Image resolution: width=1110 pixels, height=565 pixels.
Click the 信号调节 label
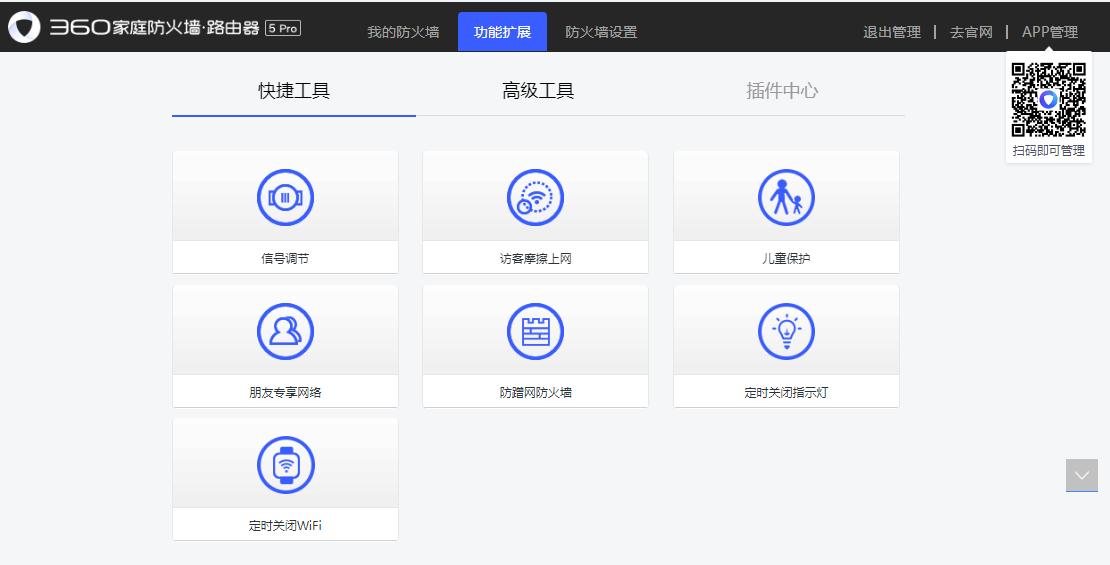285,258
